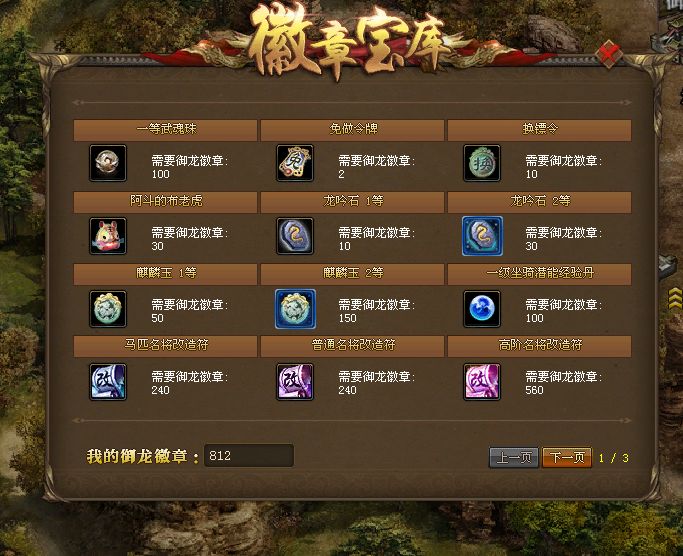
Task: Click the 免做令牌 token icon
Action: tap(295, 163)
